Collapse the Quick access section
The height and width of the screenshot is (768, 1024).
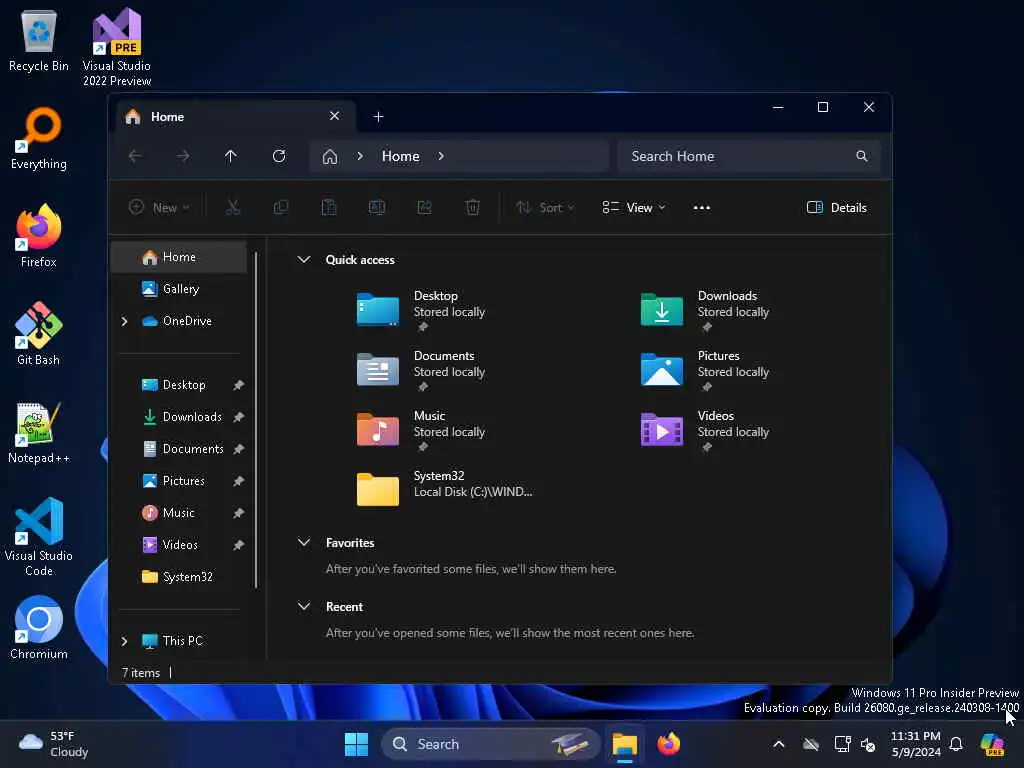click(x=304, y=259)
